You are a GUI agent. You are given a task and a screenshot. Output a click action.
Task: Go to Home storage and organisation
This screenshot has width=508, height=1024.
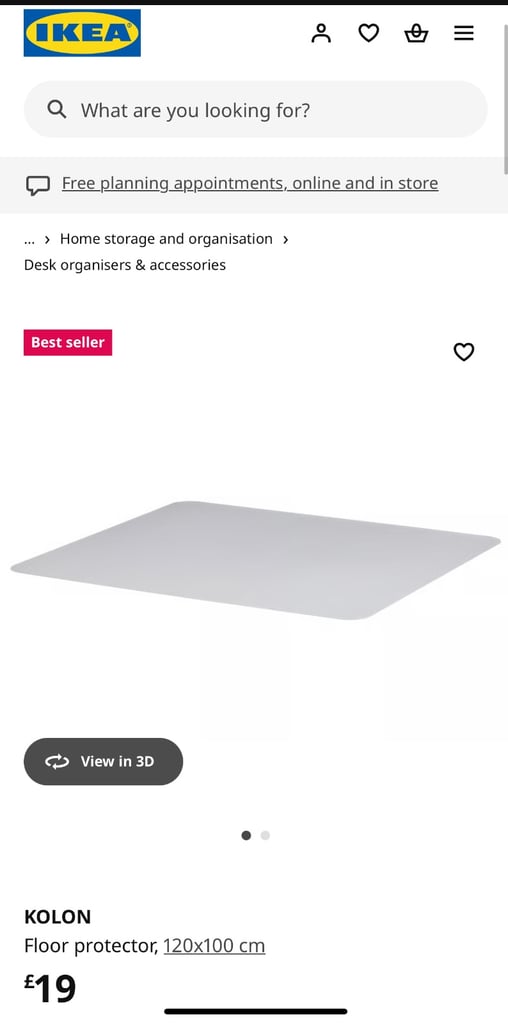pyautogui.click(x=166, y=239)
